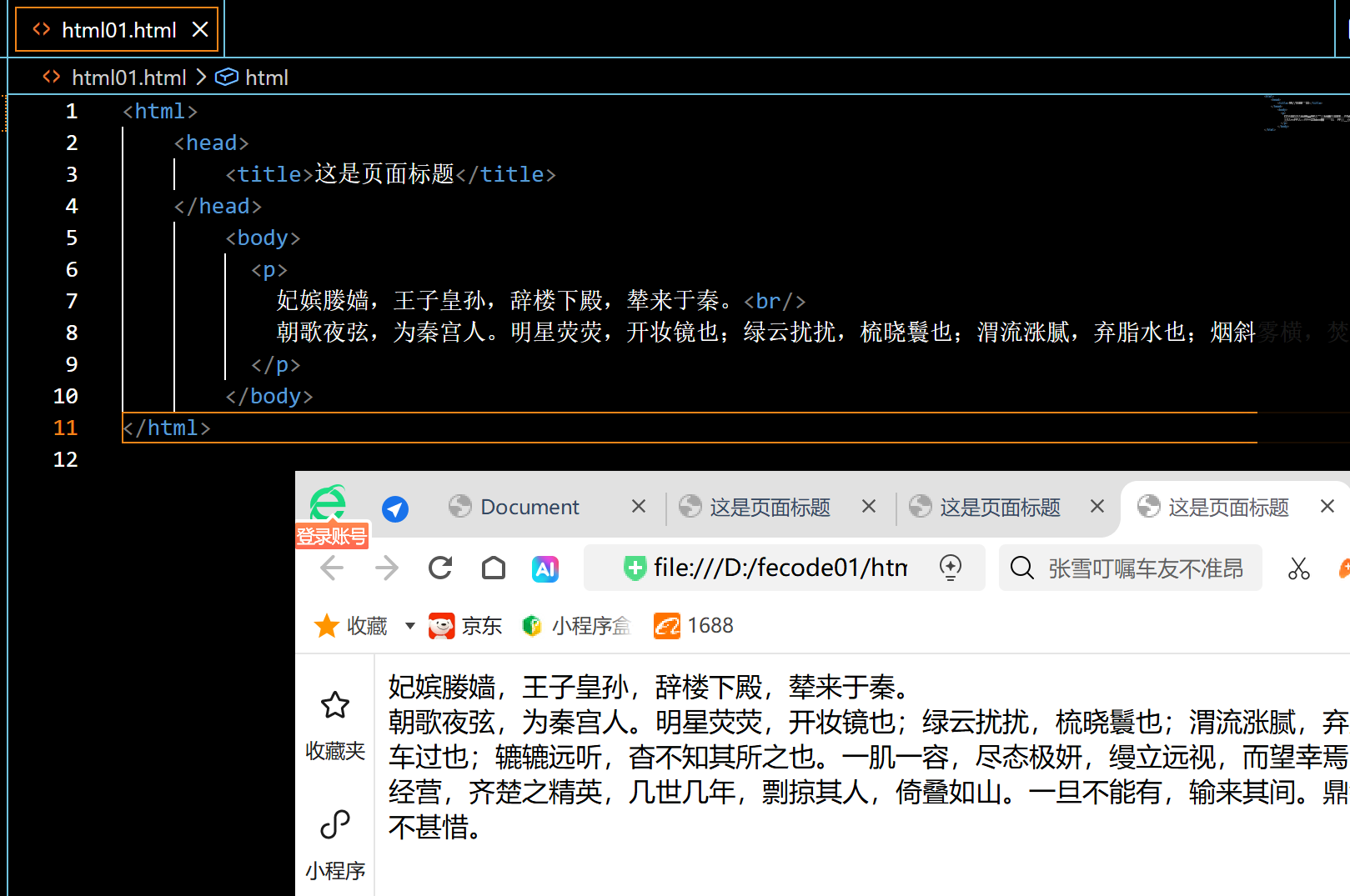Click the 360 browser logo icon

328,502
